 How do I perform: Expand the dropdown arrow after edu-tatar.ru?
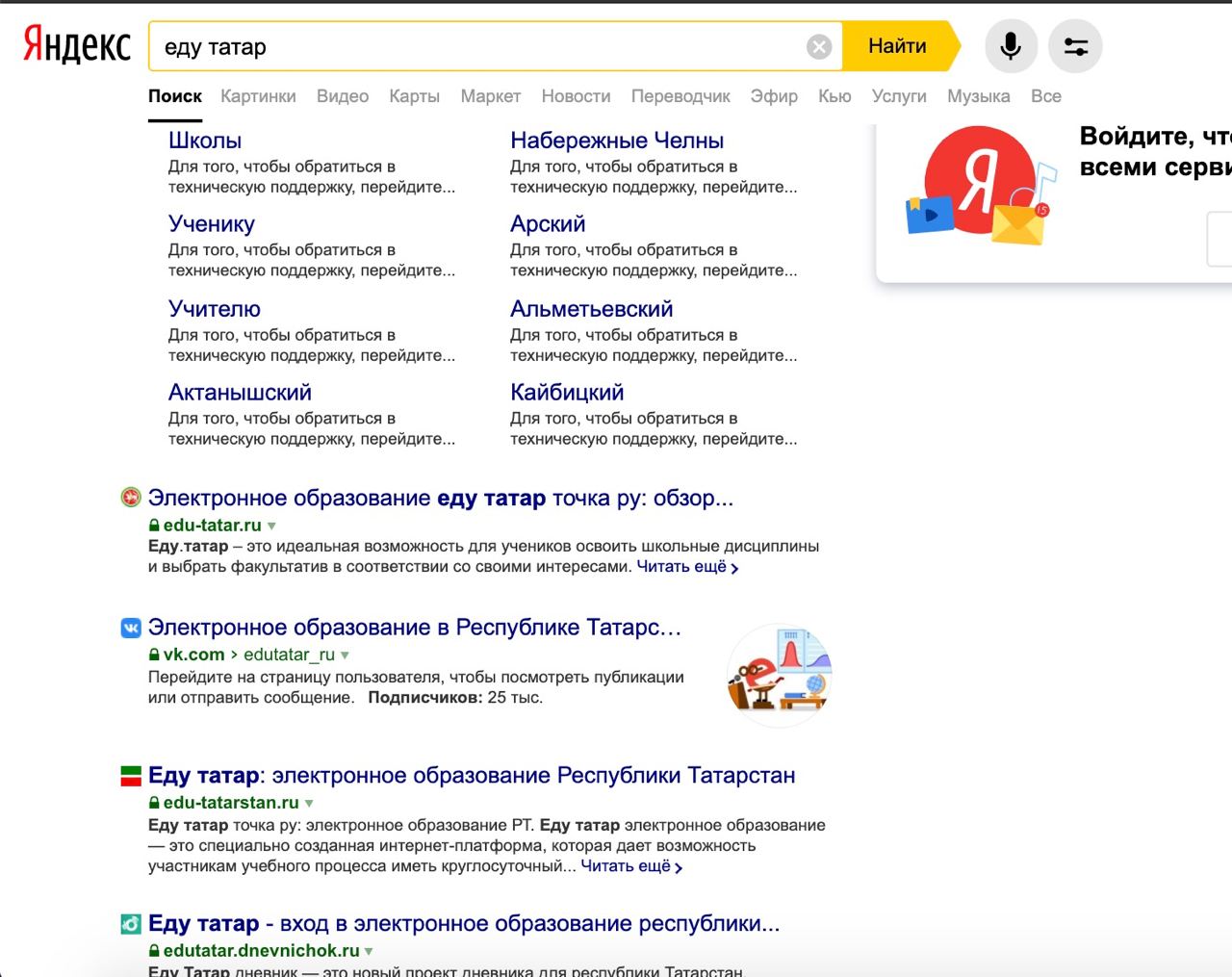click(x=271, y=527)
